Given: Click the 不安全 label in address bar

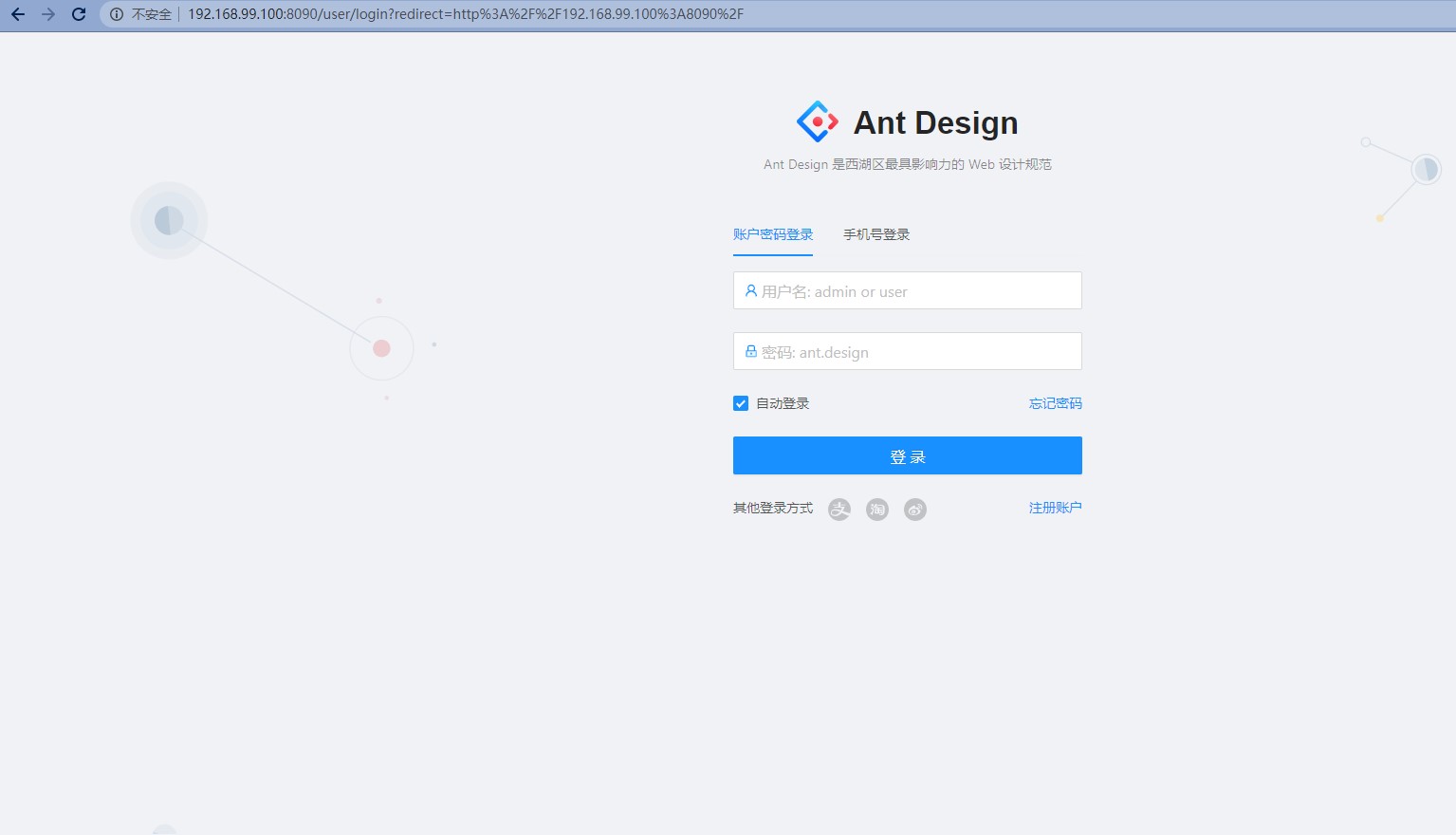Looking at the screenshot, I should (152, 14).
